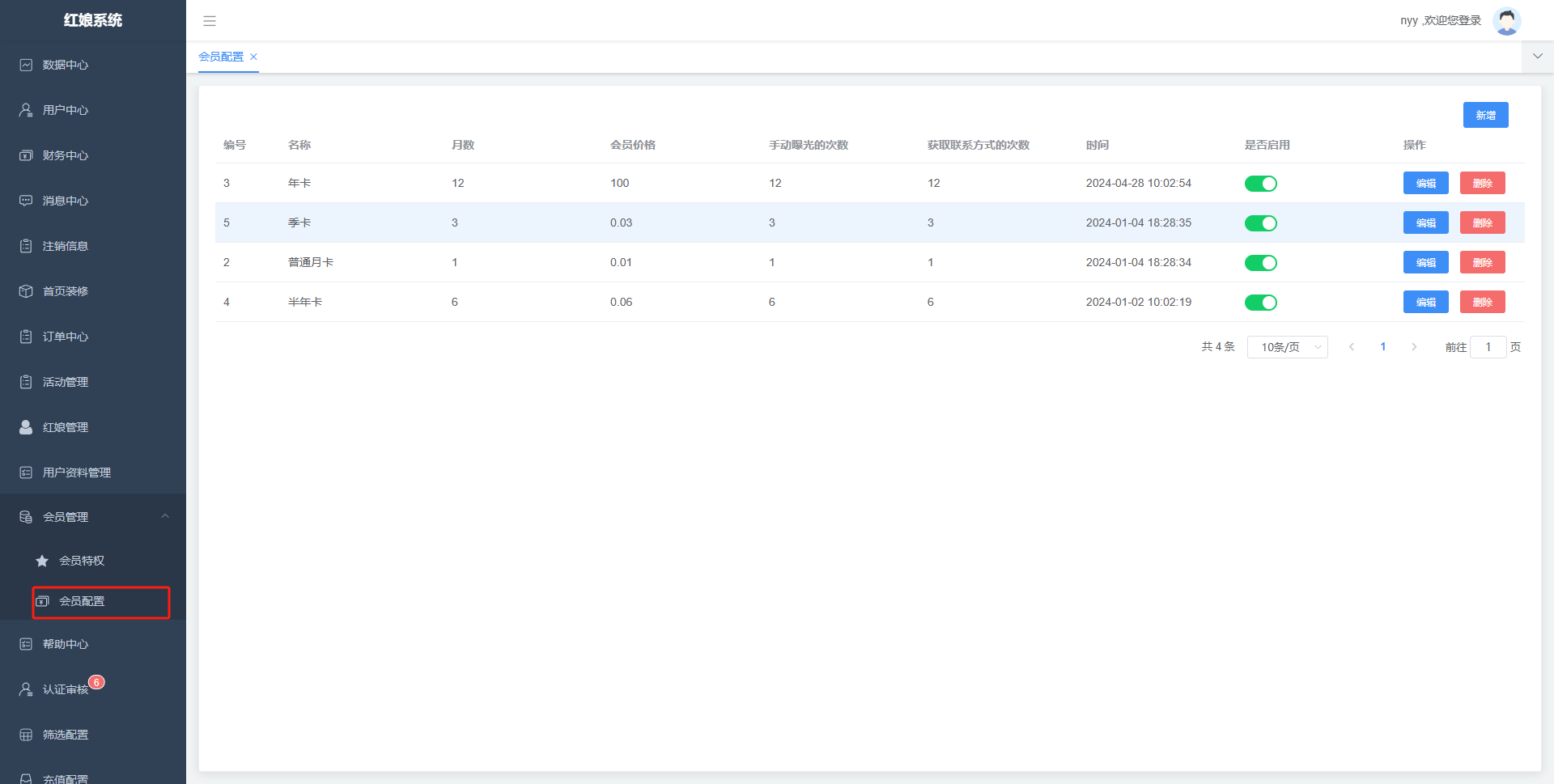This screenshot has width=1554, height=784.
Task: Click the hamburger sidebar collapse icon
Action: [x=210, y=21]
